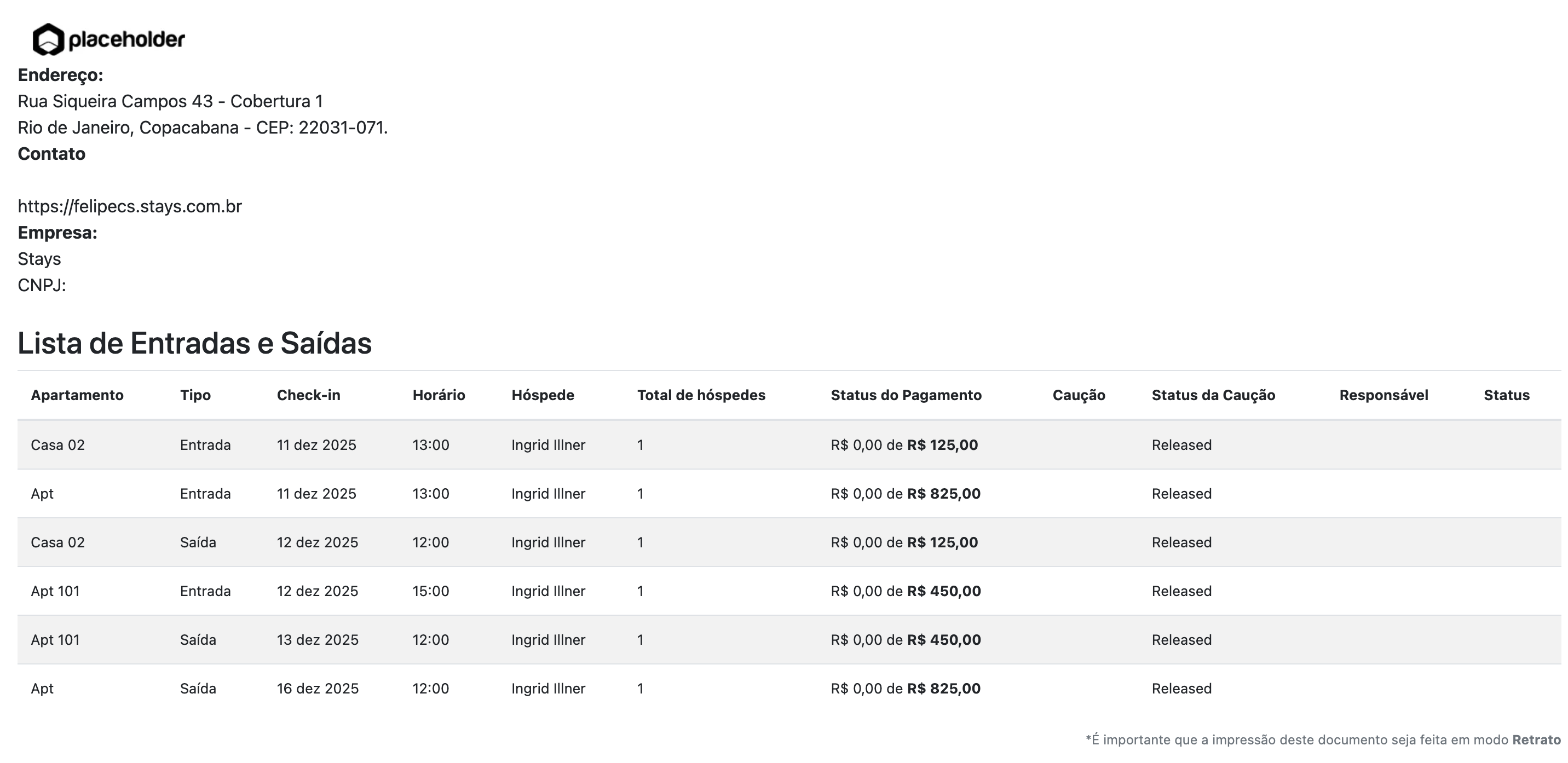
Task: Open the felipecs.stays.com.br website URL
Action: pos(130,206)
